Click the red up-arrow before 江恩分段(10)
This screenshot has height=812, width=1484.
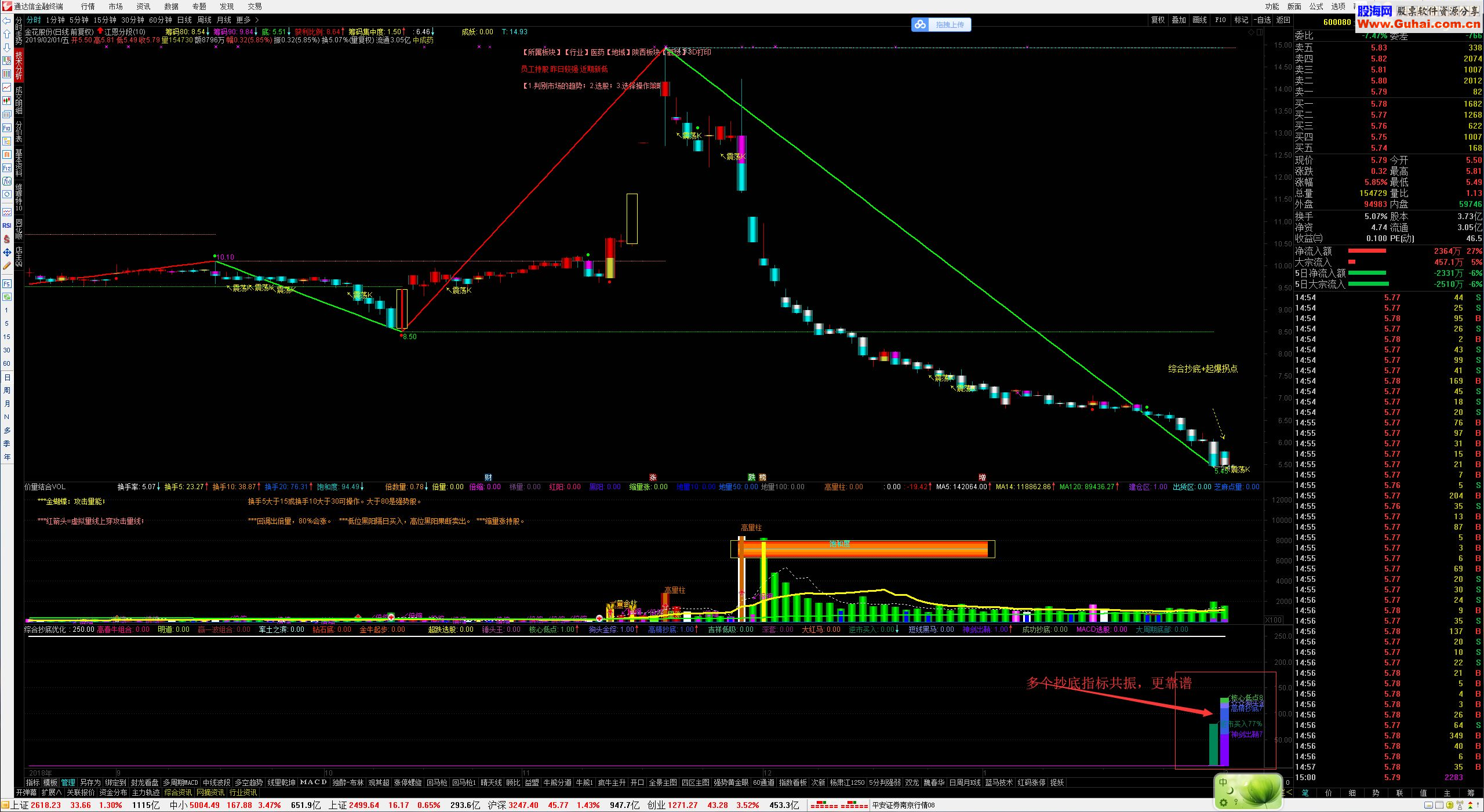100,32
